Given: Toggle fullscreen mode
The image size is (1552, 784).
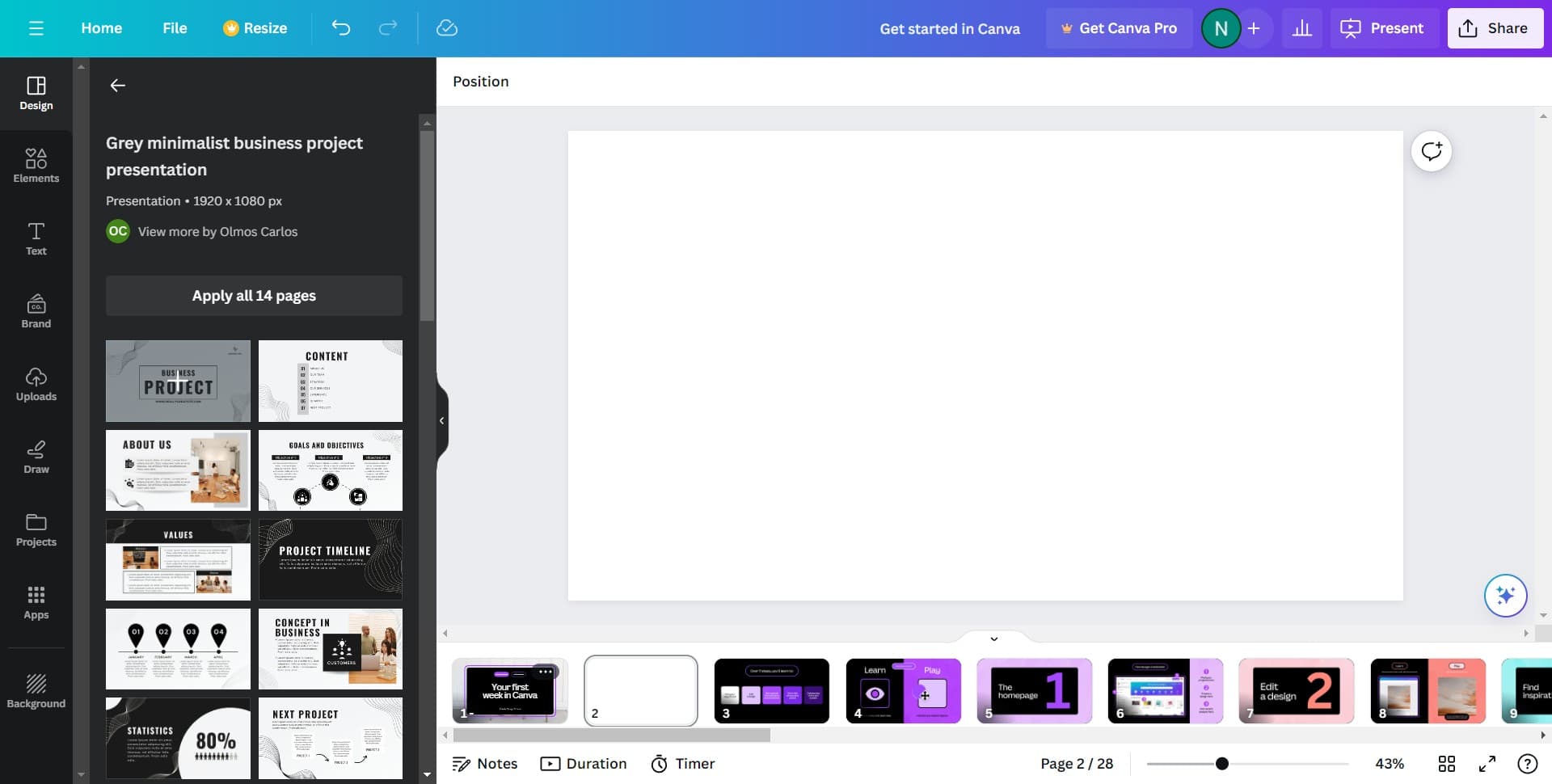Looking at the screenshot, I should 1487,764.
